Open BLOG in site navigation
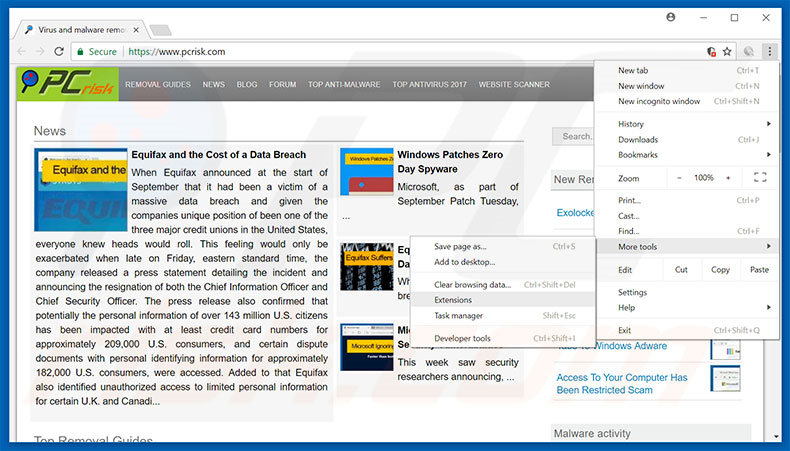The image size is (790, 451). [x=247, y=85]
